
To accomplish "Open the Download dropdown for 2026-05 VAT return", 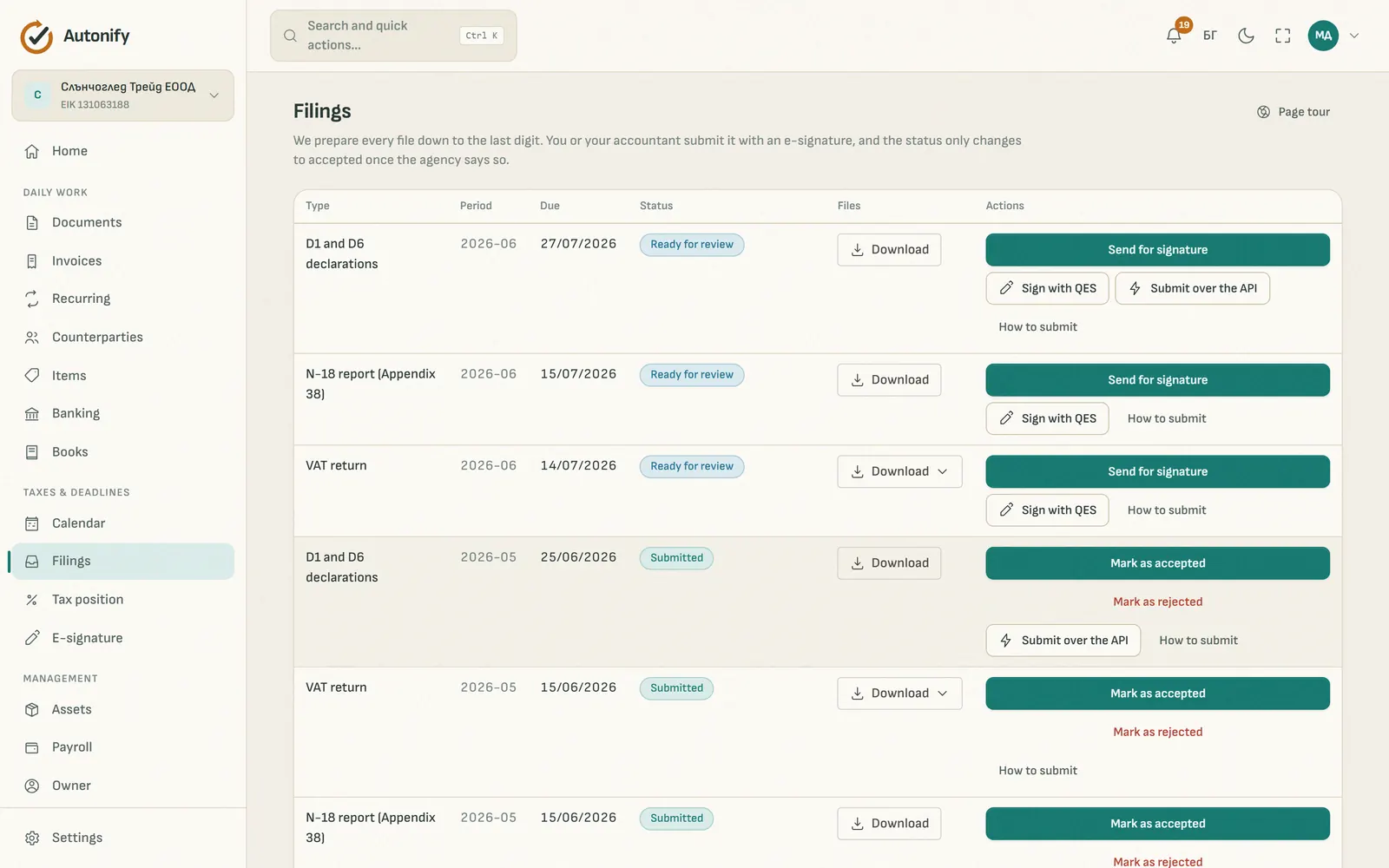I will click(899, 694).
